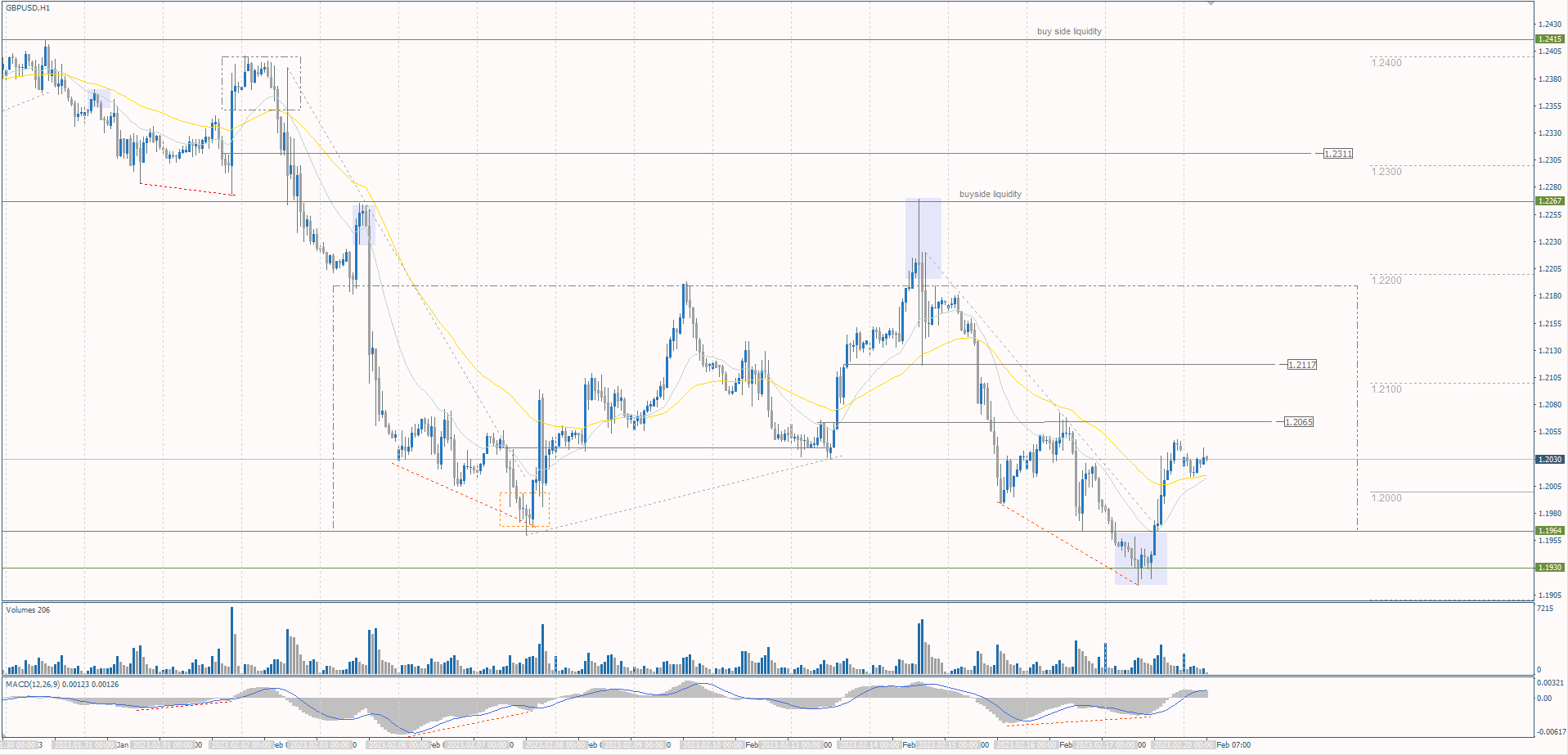Click the 2023.02.20 00:00 date marker
The width and height of the screenshot is (1568, 755).
click(x=1184, y=745)
